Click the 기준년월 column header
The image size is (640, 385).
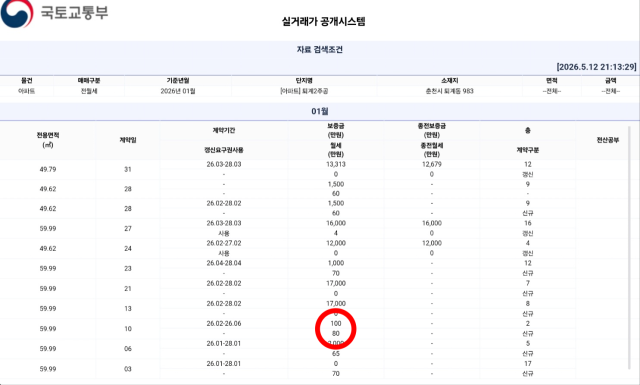pyautogui.click(x=178, y=81)
